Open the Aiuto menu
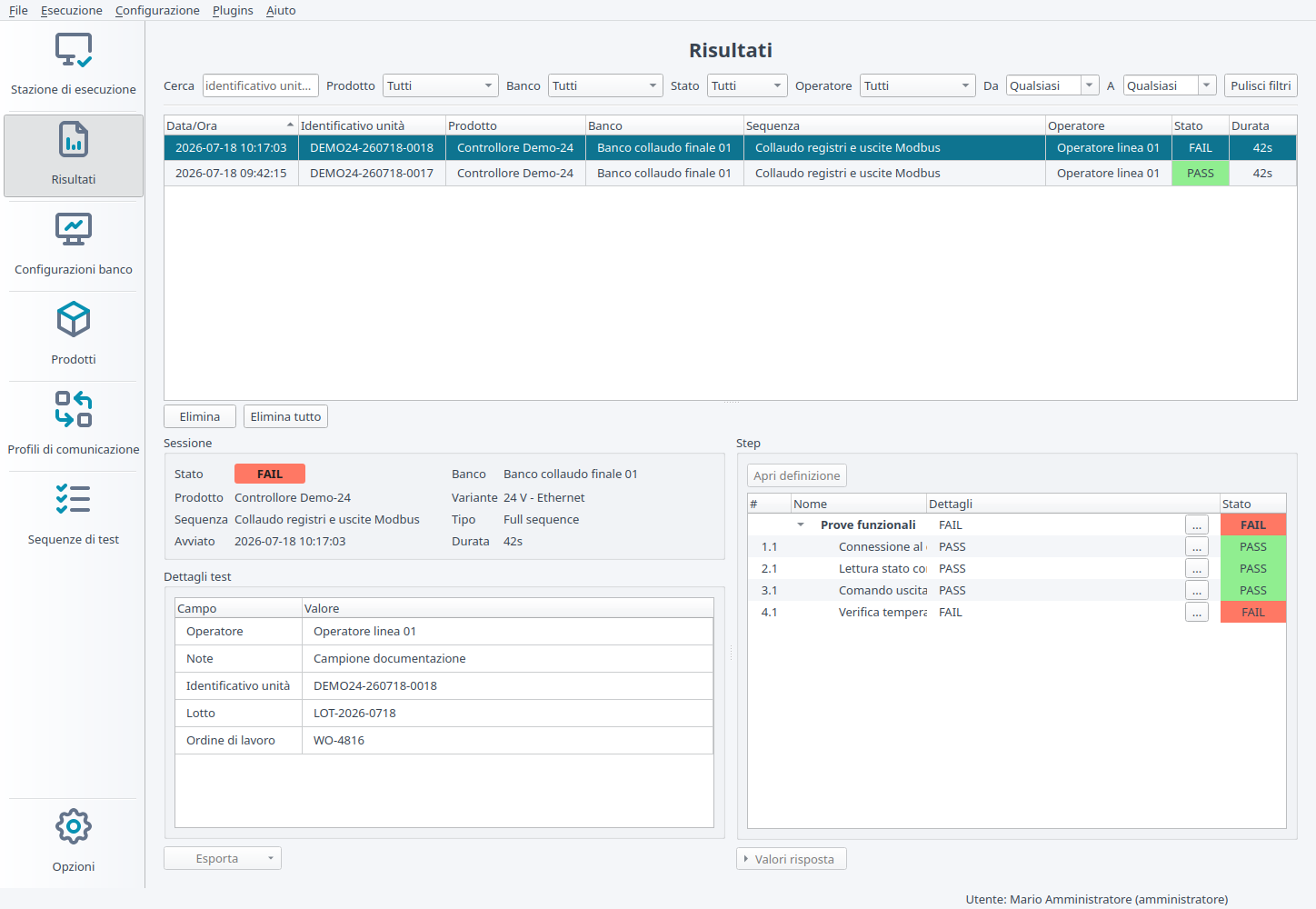This screenshot has height=909, width=1316. (x=281, y=10)
